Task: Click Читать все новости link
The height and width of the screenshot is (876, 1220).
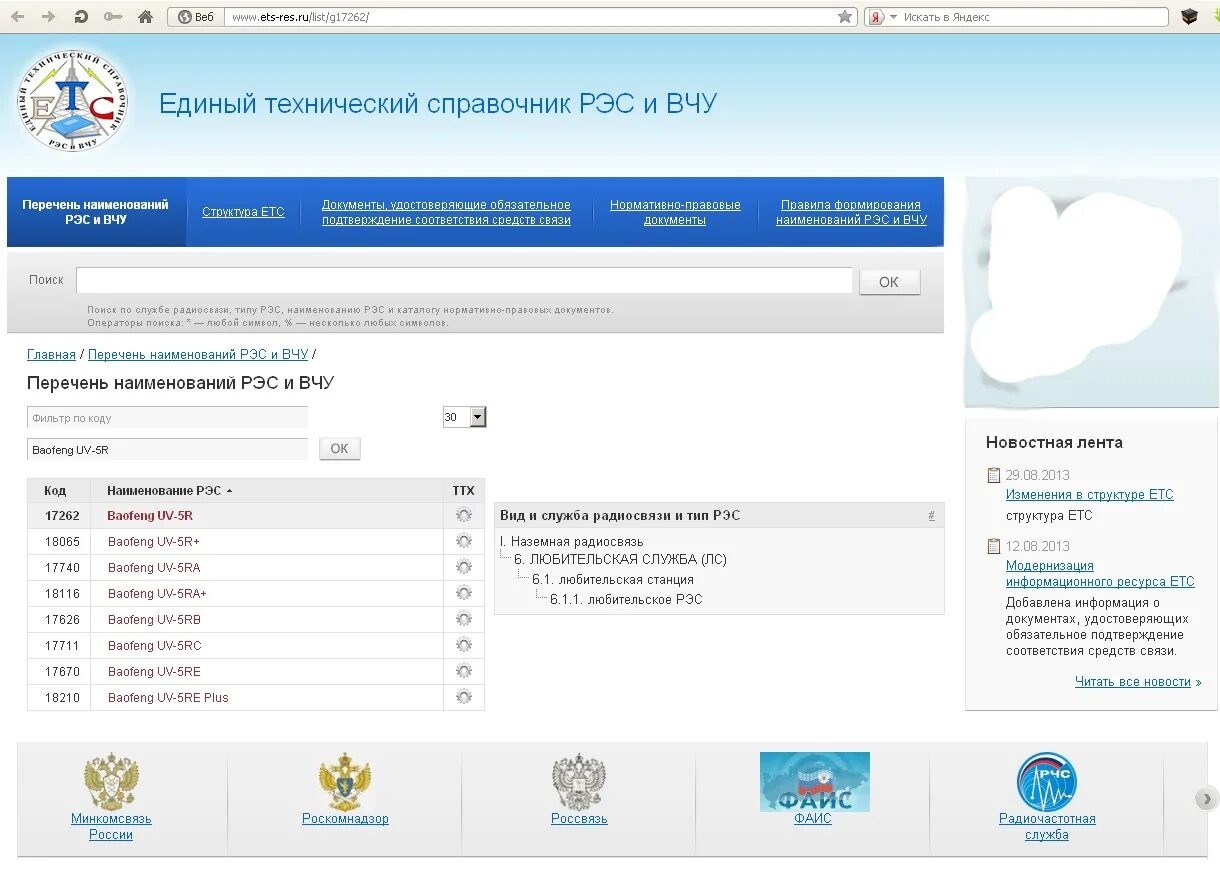Action: tap(1133, 682)
